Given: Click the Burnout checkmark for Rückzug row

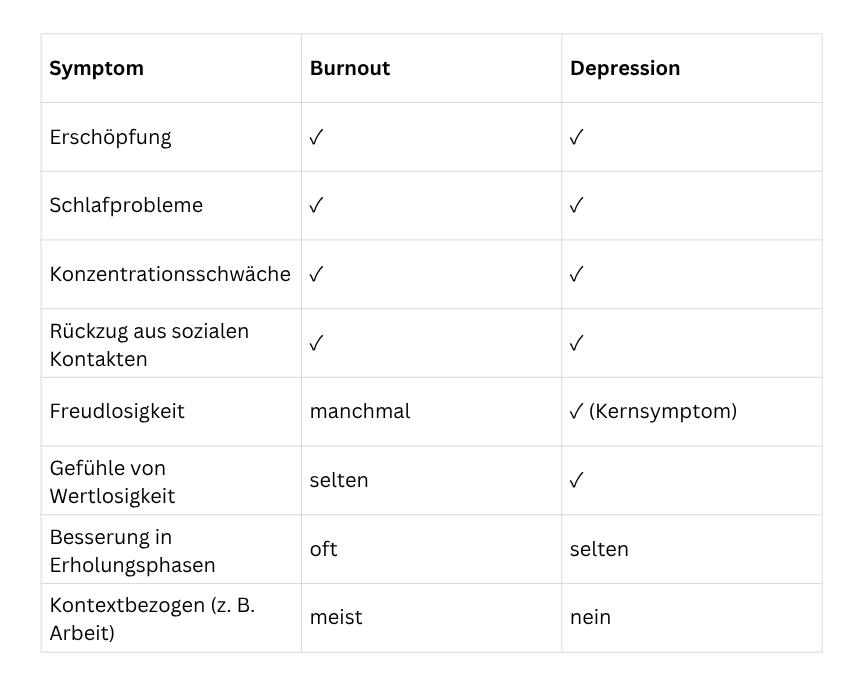Looking at the screenshot, I should click(x=317, y=344).
